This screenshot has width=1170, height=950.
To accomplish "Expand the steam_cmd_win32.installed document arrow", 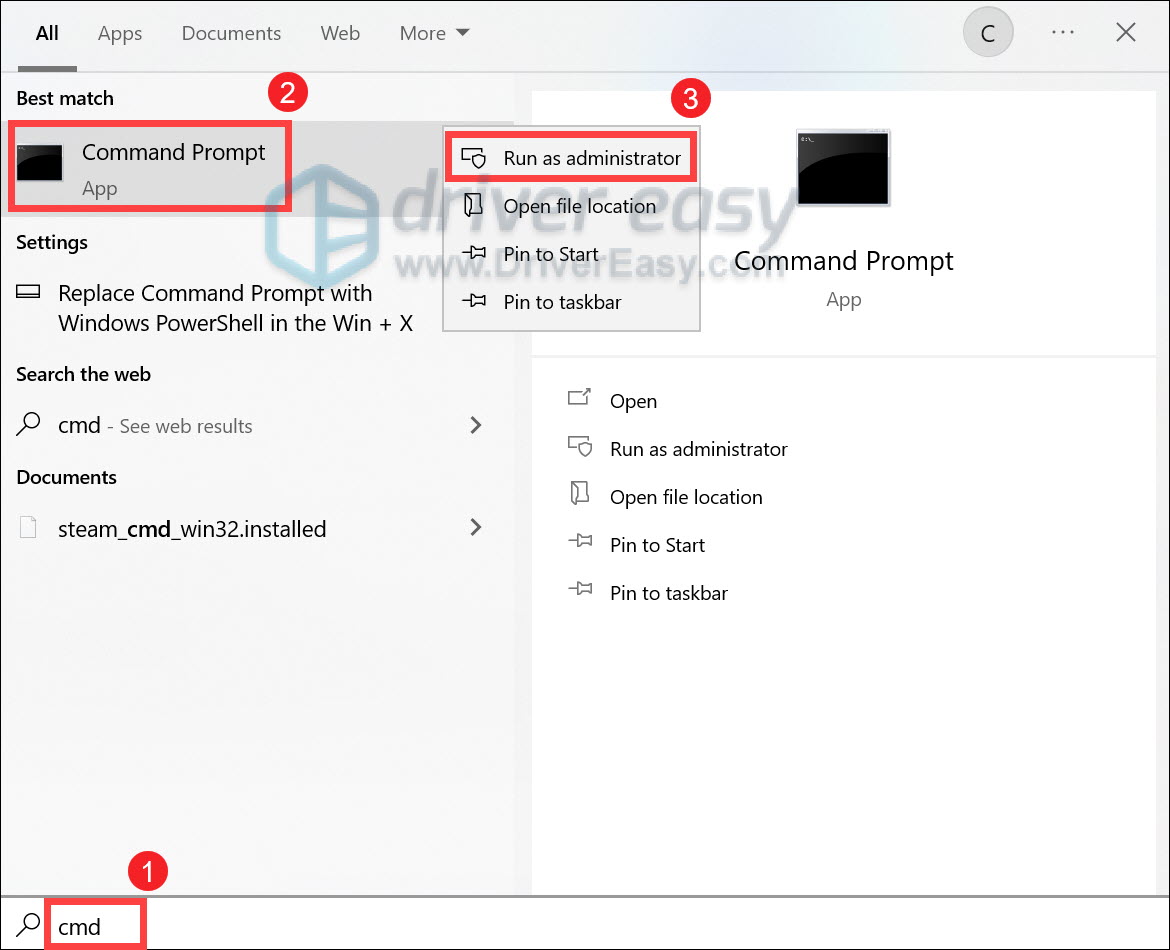I will pyautogui.click(x=475, y=528).
